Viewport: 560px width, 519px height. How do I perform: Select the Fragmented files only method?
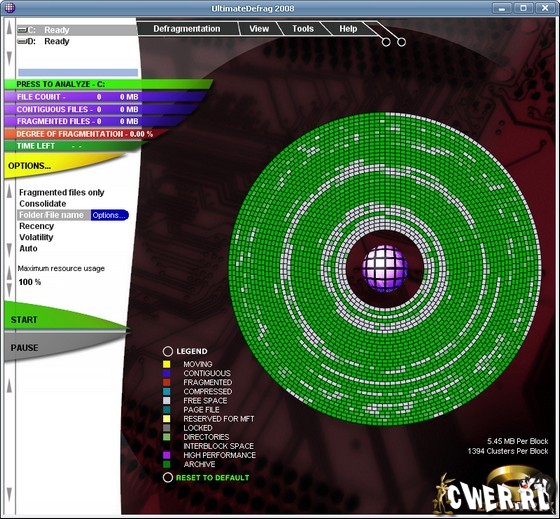[61, 193]
